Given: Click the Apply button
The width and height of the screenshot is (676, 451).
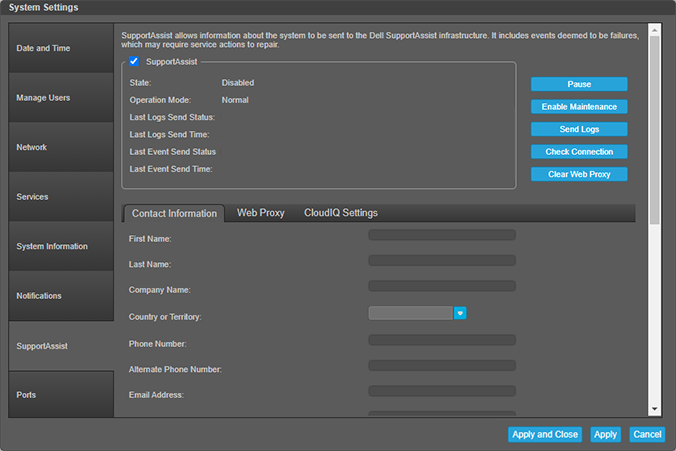Looking at the screenshot, I should click(x=605, y=434).
